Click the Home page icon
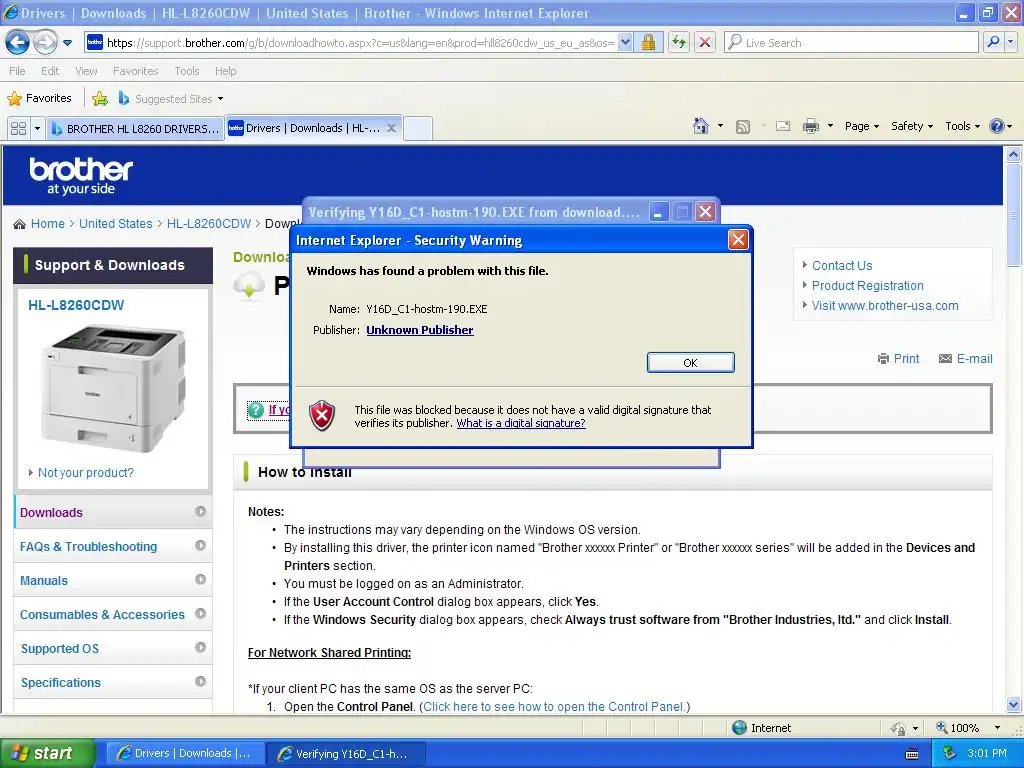Image resolution: width=1024 pixels, height=768 pixels. click(701, 126)
